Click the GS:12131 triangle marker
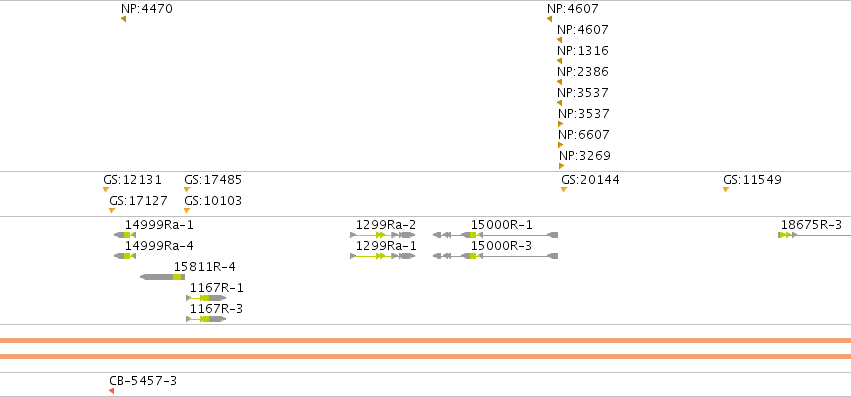 pyautogui.click(x=106, y=190)
